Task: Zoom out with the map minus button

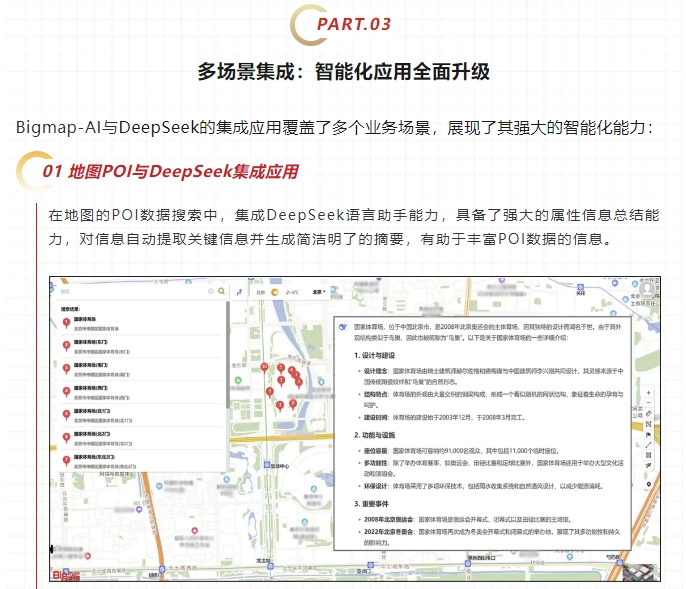Action: click(648, 403)
